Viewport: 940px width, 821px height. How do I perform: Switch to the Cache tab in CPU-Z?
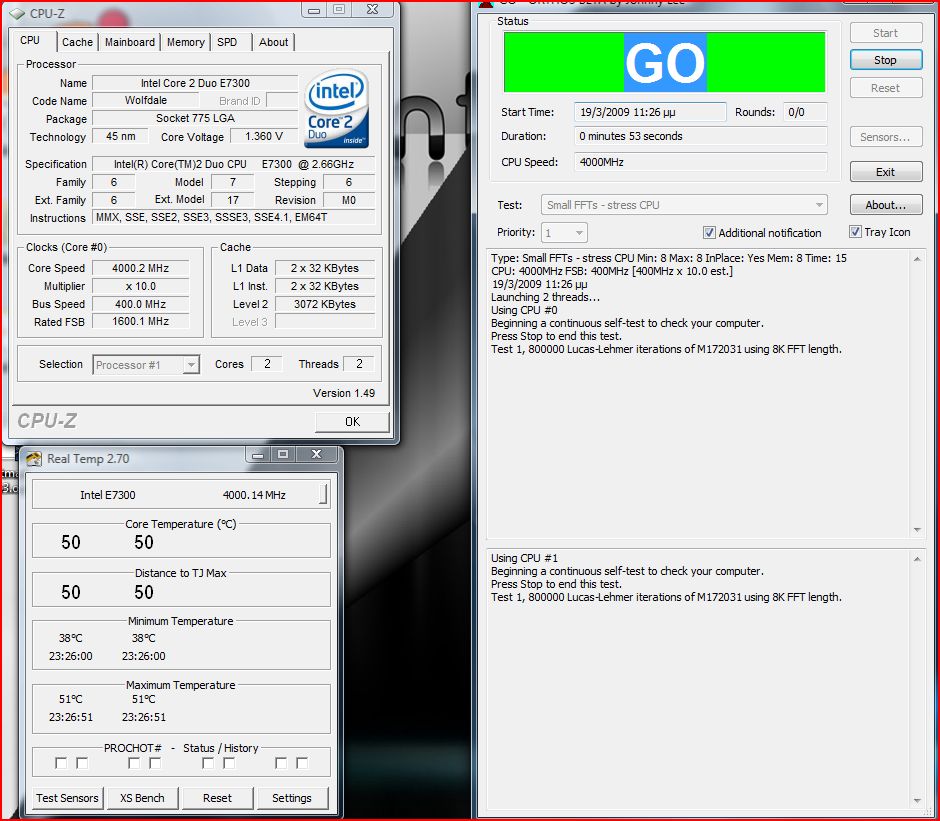click(x=77, y=42)
